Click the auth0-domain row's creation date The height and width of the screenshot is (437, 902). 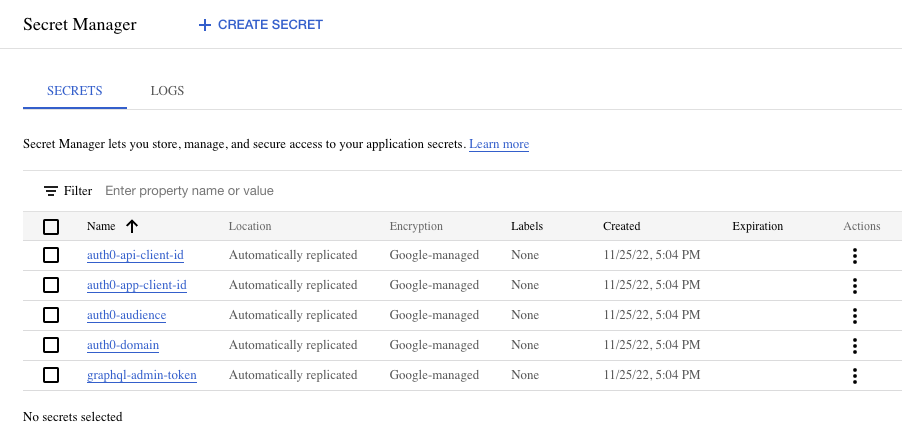coord(652,344)
